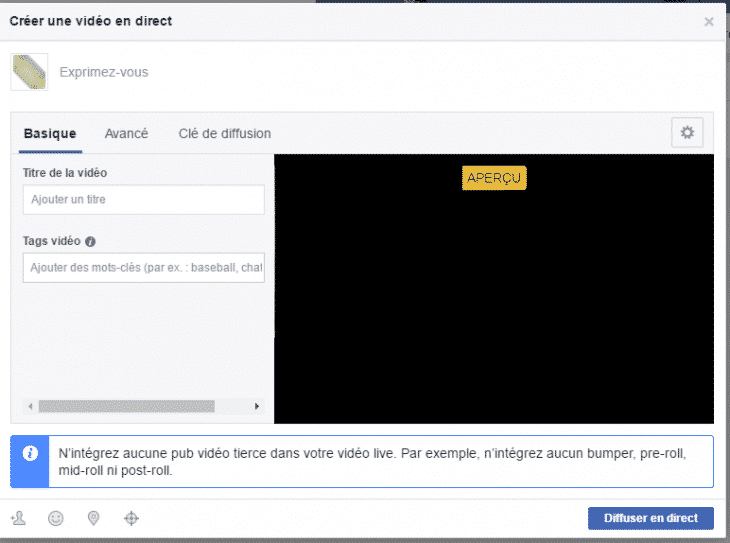Select the Basique tab
This screenshot has width=730, height=543.
[x=50, y=134]
